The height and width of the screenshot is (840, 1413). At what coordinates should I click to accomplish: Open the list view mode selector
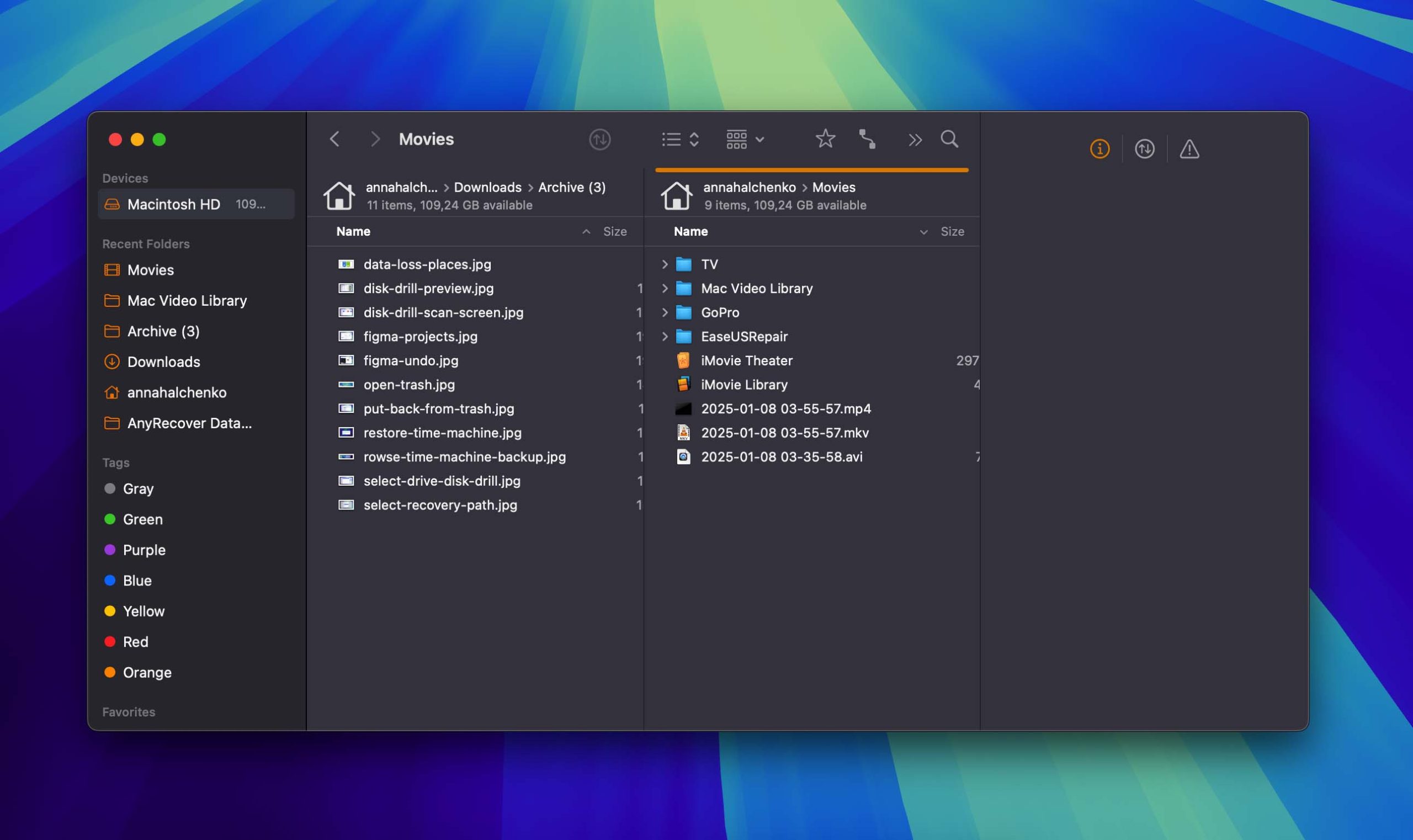coord(680,139)
